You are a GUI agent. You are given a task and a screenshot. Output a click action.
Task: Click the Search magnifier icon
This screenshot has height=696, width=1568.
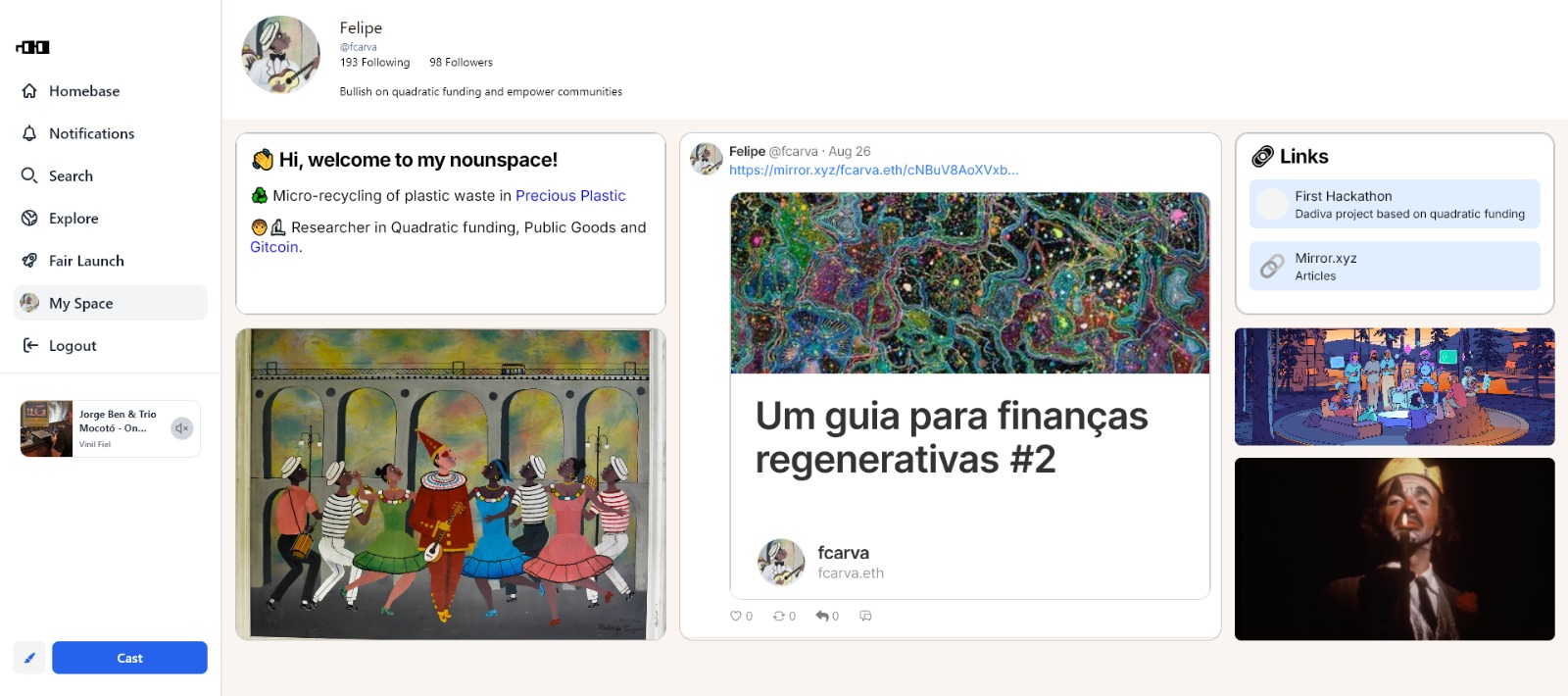29,175
